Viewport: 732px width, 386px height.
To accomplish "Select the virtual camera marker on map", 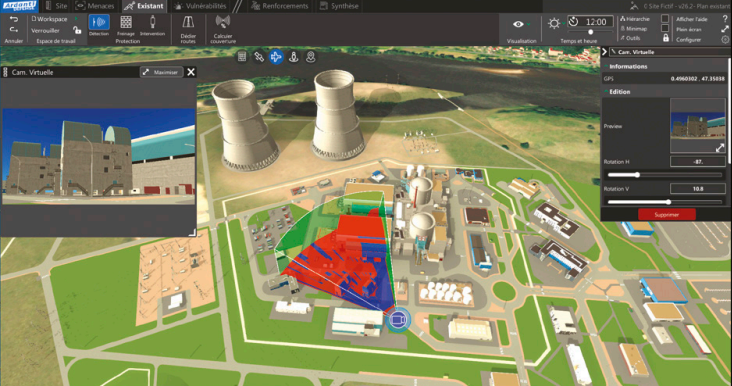I will tap(398, 320).
